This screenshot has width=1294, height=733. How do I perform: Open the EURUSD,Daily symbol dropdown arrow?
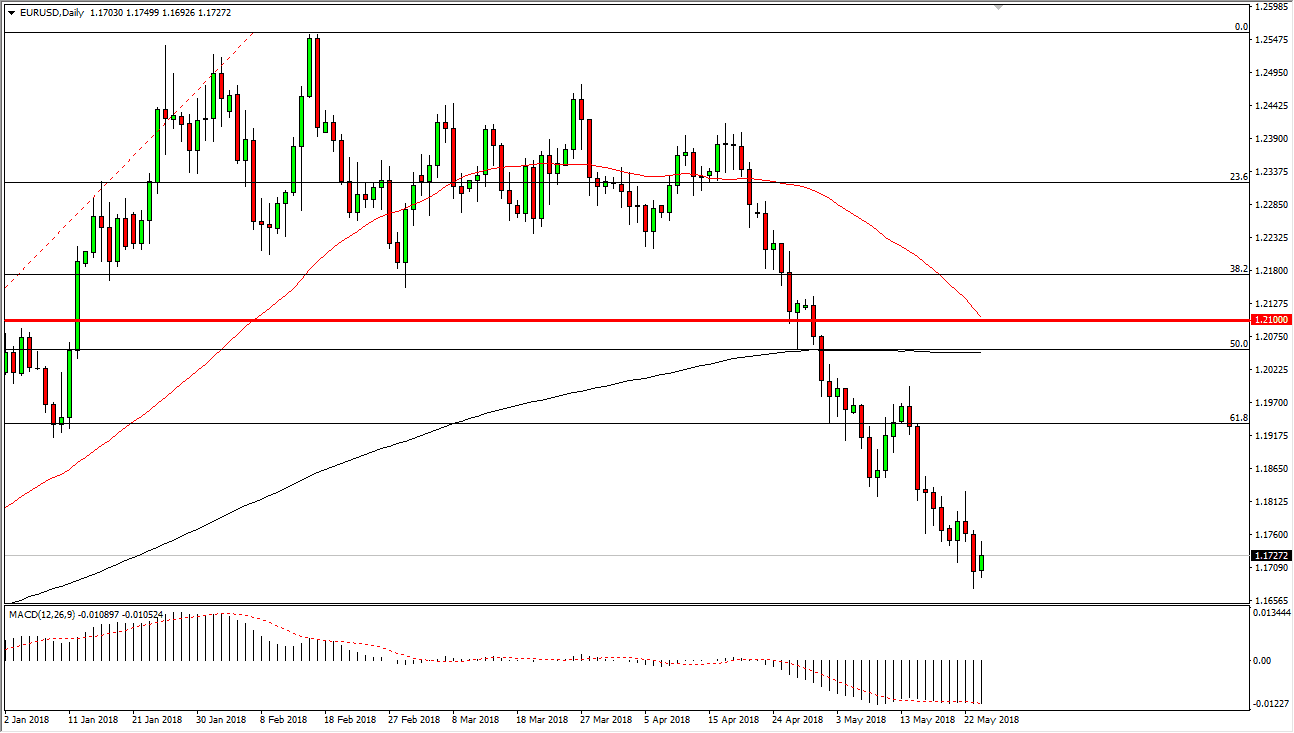coord(11,15)
